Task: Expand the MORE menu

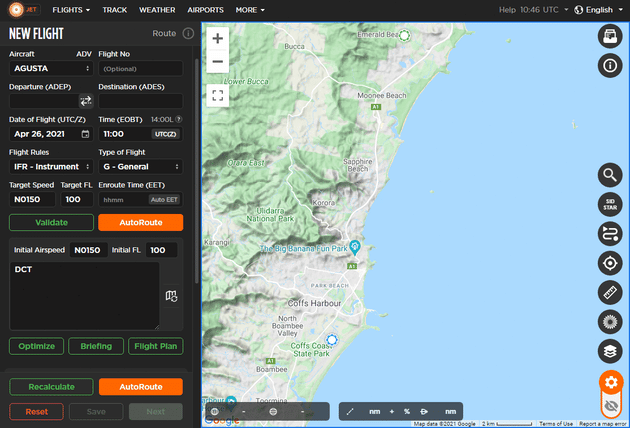Action: (250, 10)
